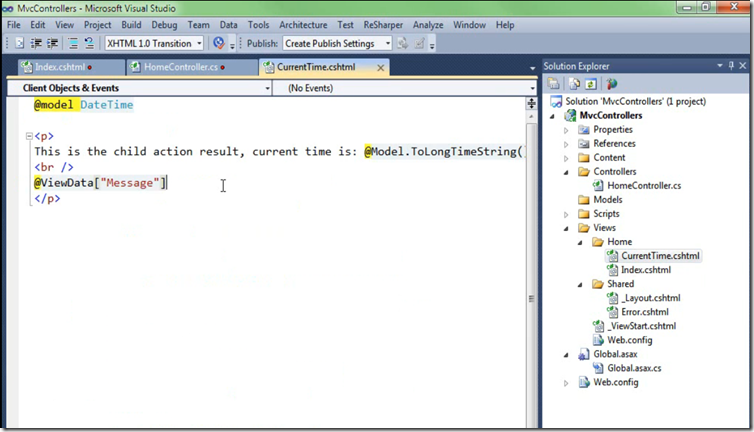Image resolution: width=754 pixels, height=432 pixels.
Task: Click the _Layout.cshtml file icon
Action: click(x=612, y=298)
